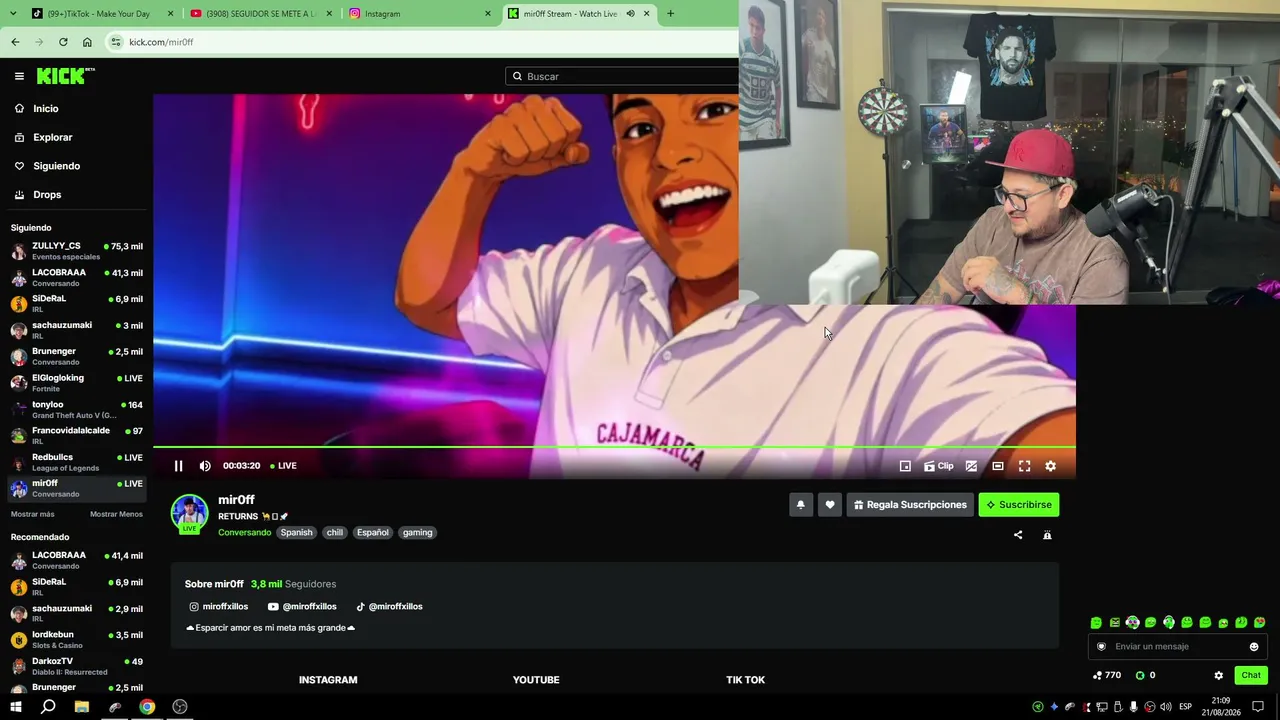1280x720 pixels.
Task: Open Francovidalalcalde channel in the sidebar
Action: (x=76, y=436)
